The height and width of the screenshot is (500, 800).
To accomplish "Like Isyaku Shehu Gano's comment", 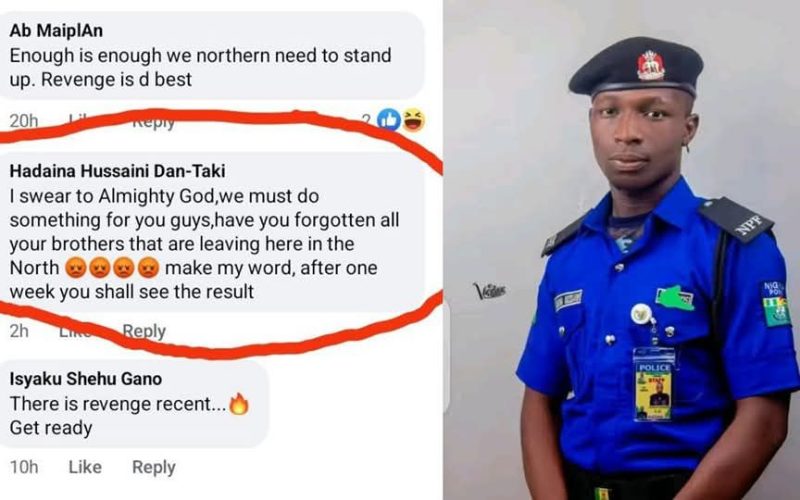I will coord(85,467).
